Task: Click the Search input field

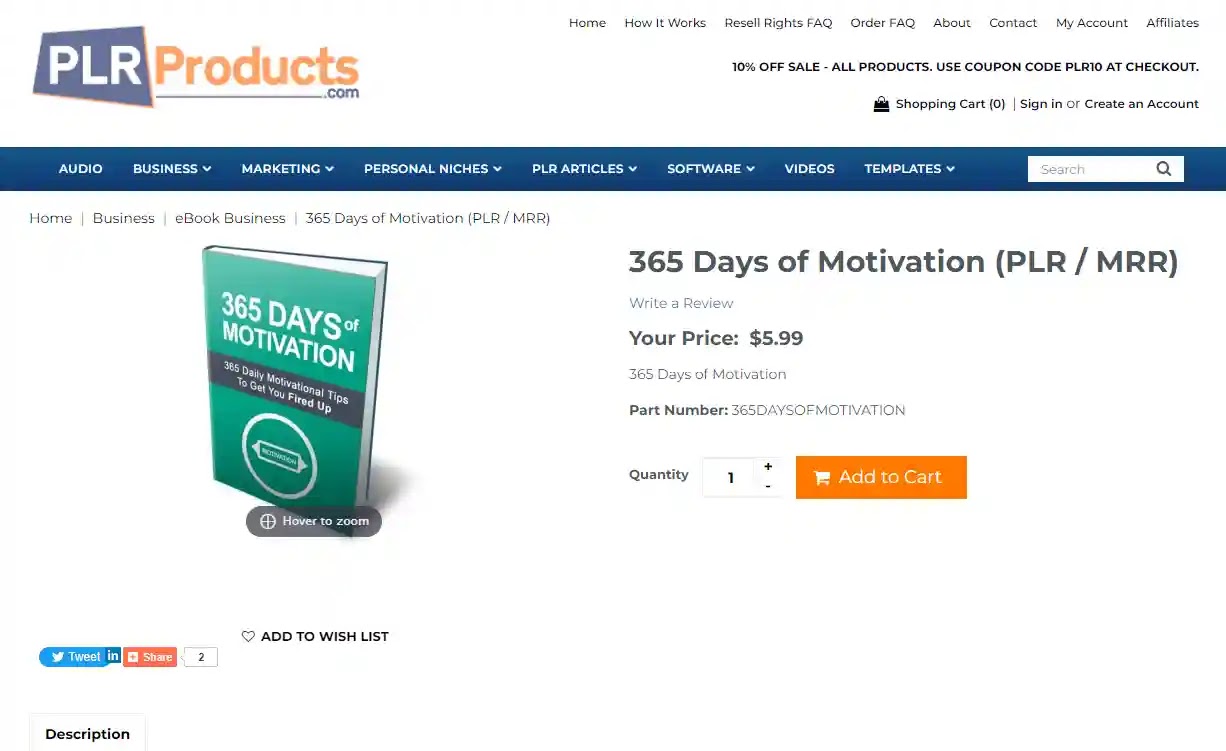Action: (x=1090, y=169)
